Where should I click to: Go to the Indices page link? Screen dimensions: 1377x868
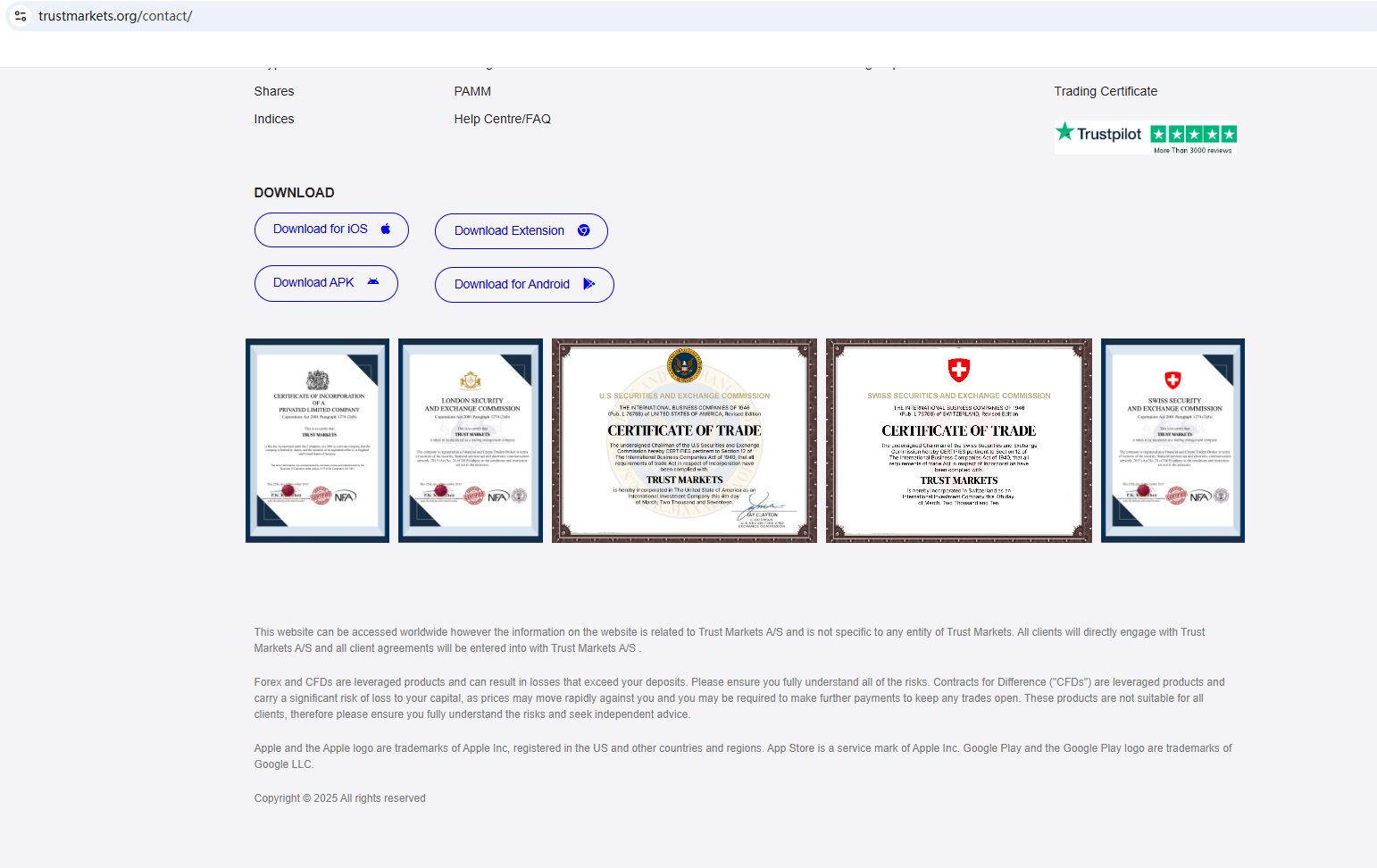(x=274, y=119)
